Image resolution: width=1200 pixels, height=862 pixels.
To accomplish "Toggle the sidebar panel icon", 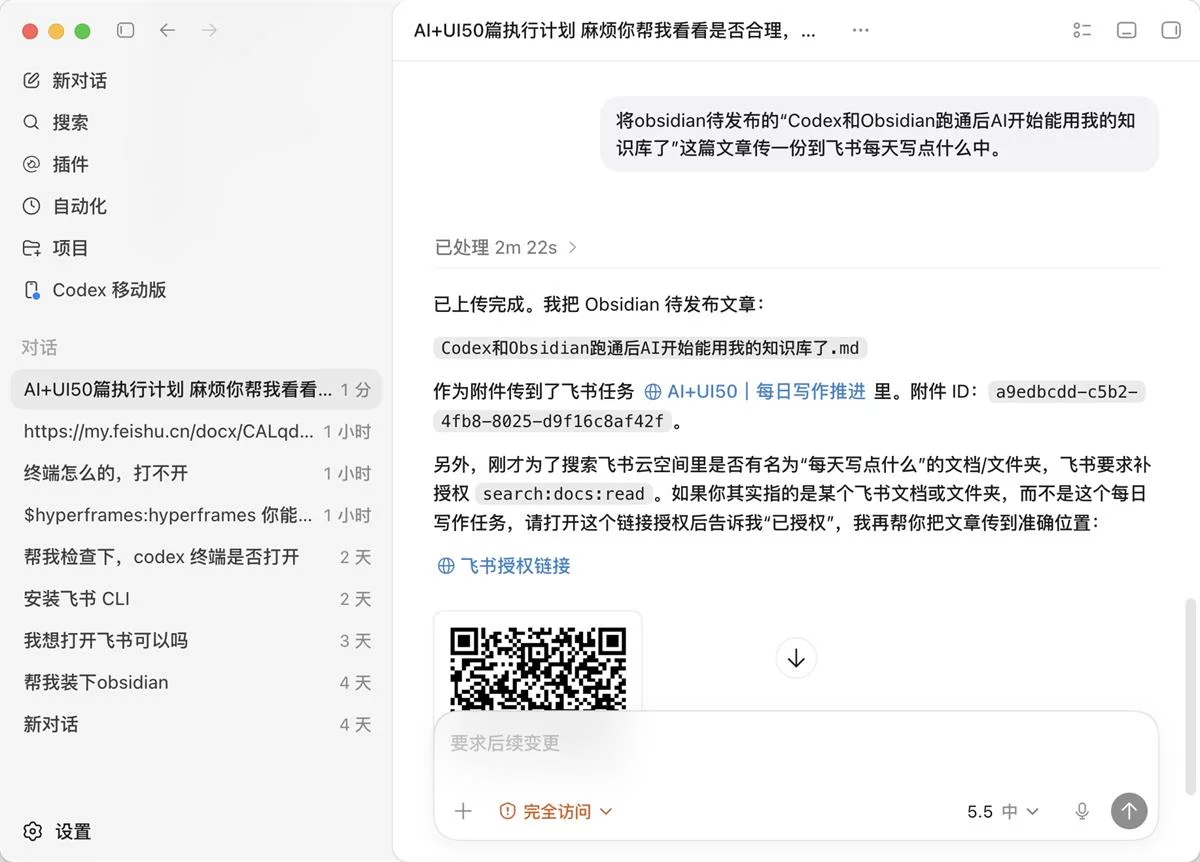I will pos(125,31).
